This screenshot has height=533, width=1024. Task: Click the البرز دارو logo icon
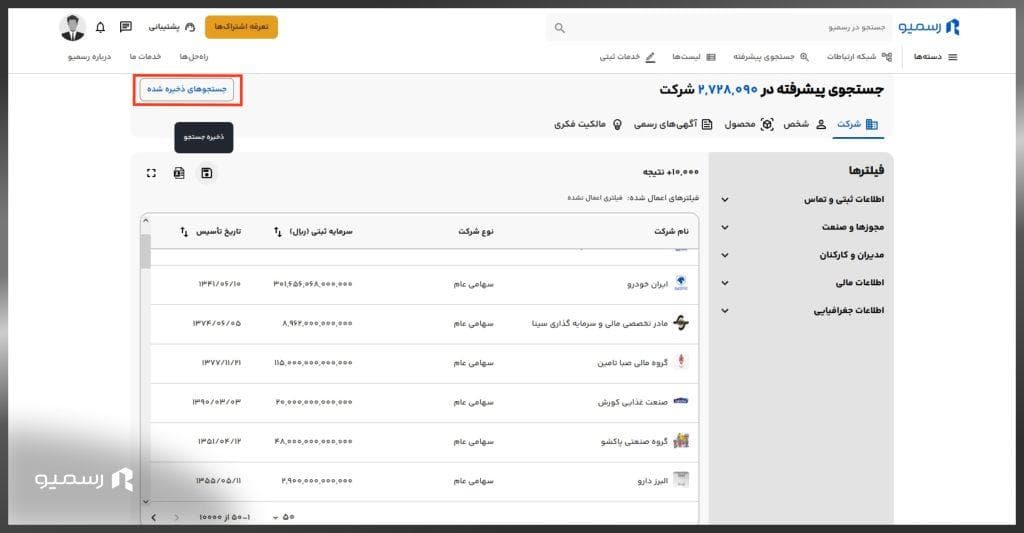(x=681, y=480)
